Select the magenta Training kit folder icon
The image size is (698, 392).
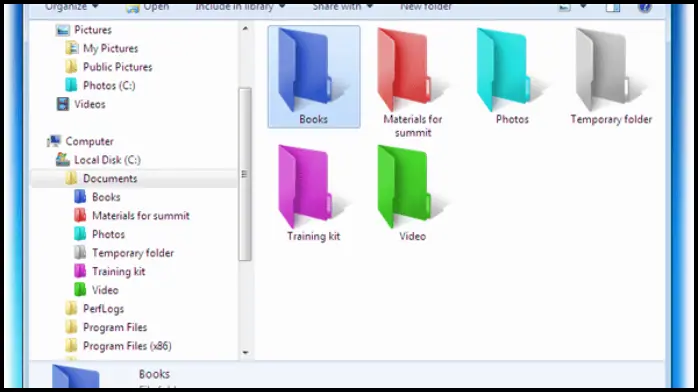click(313, 187)
